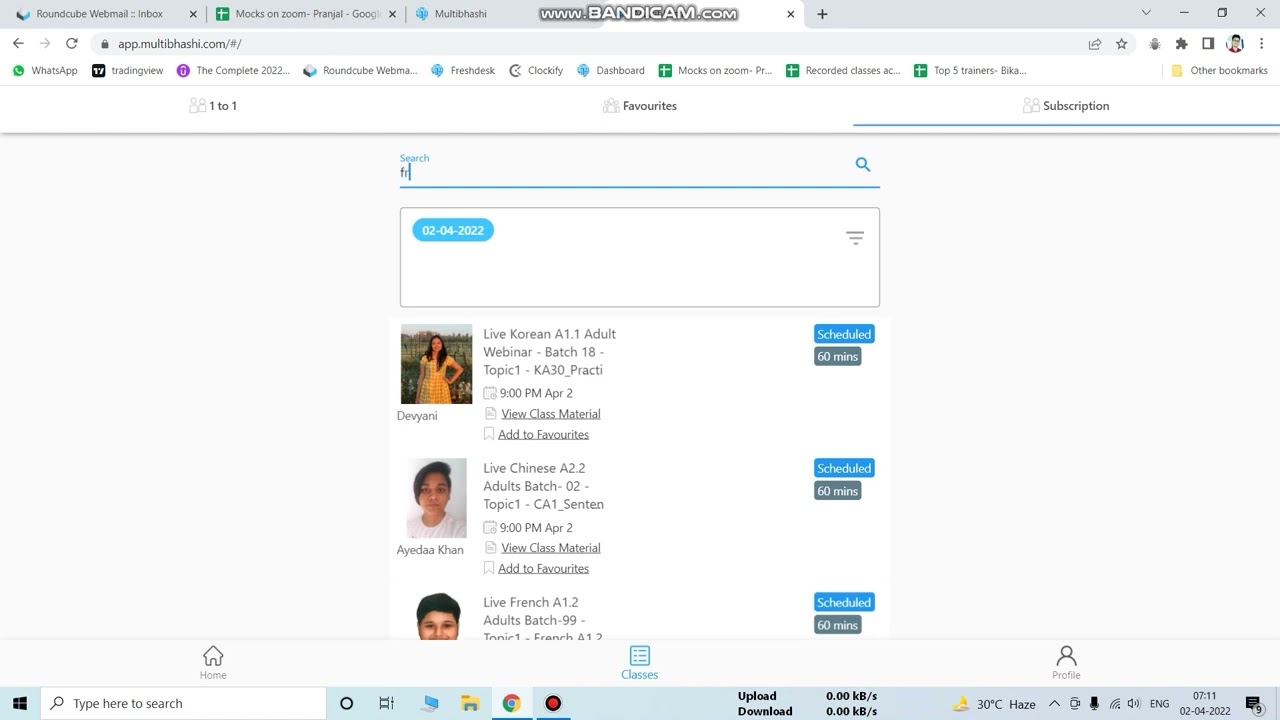The height and width of the screenshot is (720, 1280).
Task: Open Chrome from the taskbar
Action: click(511, 703)
